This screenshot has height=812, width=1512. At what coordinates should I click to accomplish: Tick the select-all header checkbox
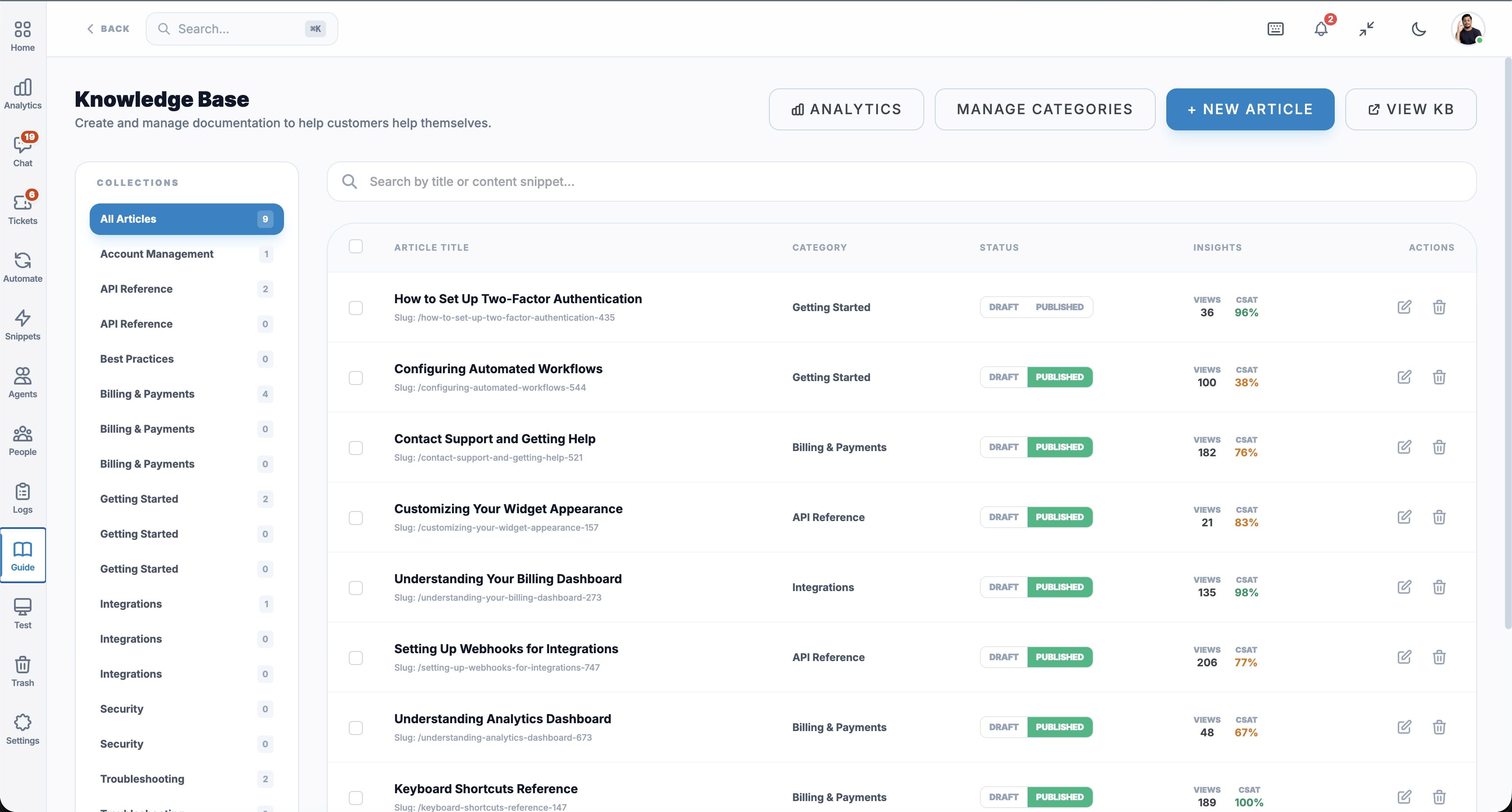(356, 246)
